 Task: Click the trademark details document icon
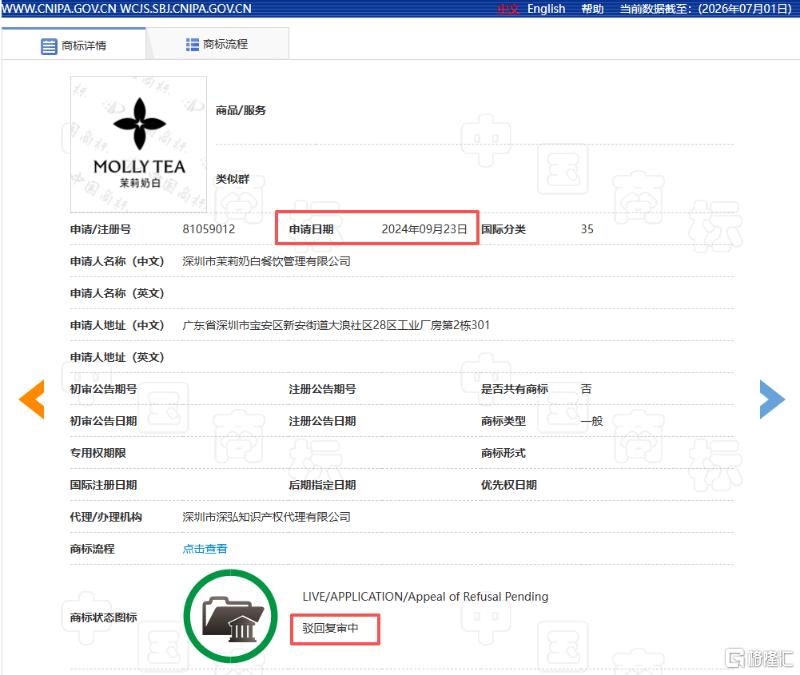[x=49, y=46]
